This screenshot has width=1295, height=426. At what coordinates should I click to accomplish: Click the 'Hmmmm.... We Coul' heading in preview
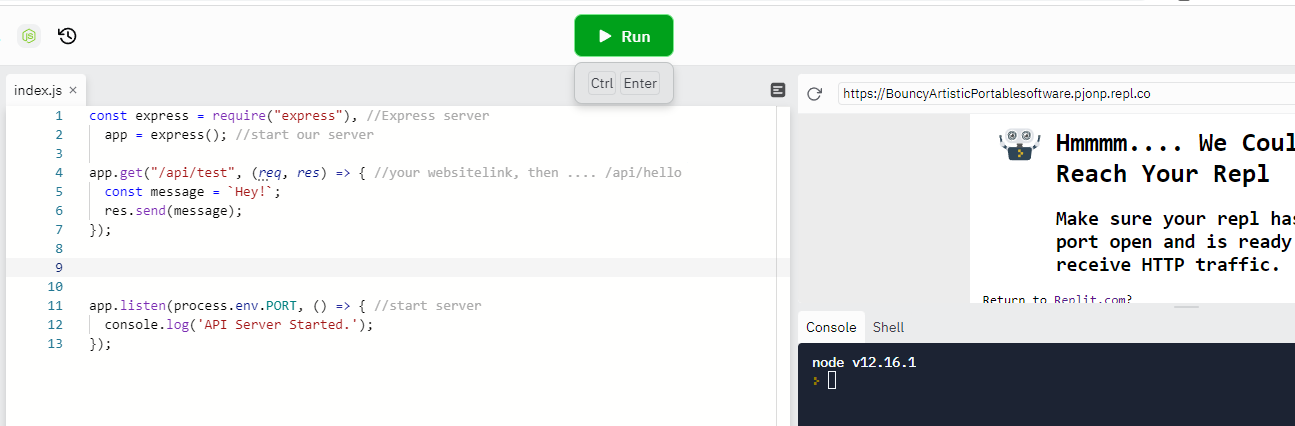[1175, 142]
